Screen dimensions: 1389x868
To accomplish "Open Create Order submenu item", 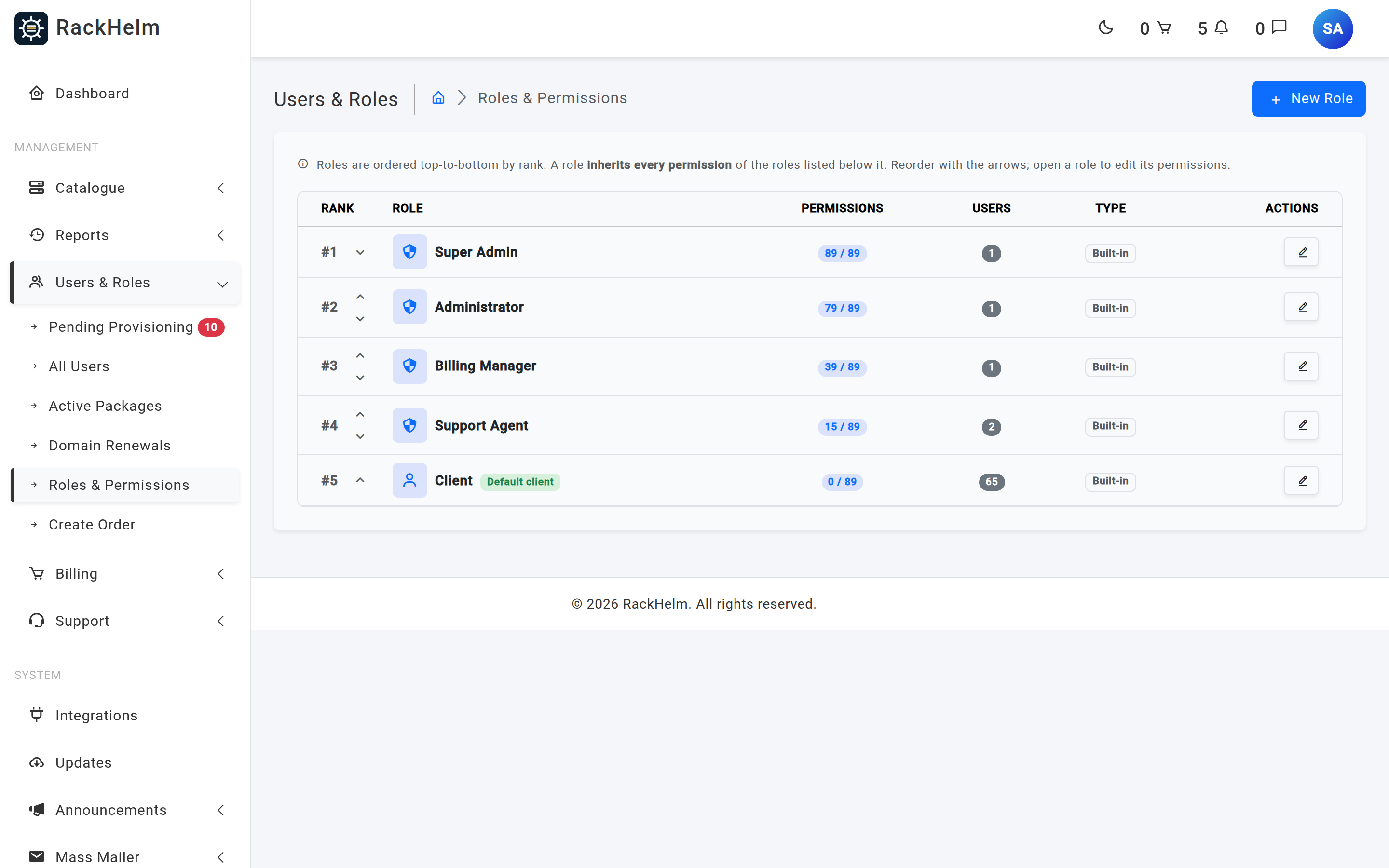I will pyautogui.click(x=125, y=525).
